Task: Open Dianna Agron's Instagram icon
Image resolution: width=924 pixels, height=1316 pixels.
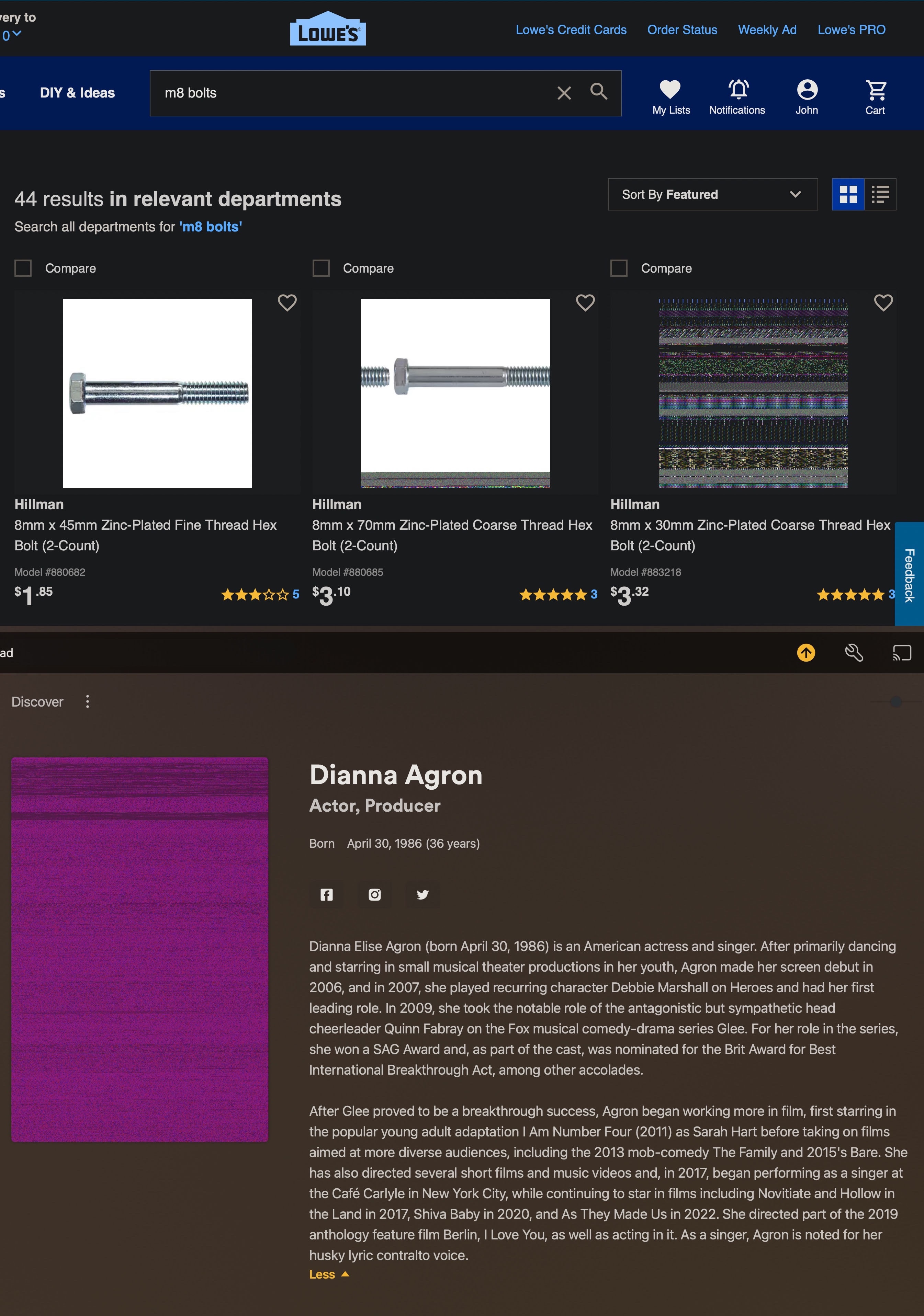Action: pyautogui.click(x=374, y=895)
